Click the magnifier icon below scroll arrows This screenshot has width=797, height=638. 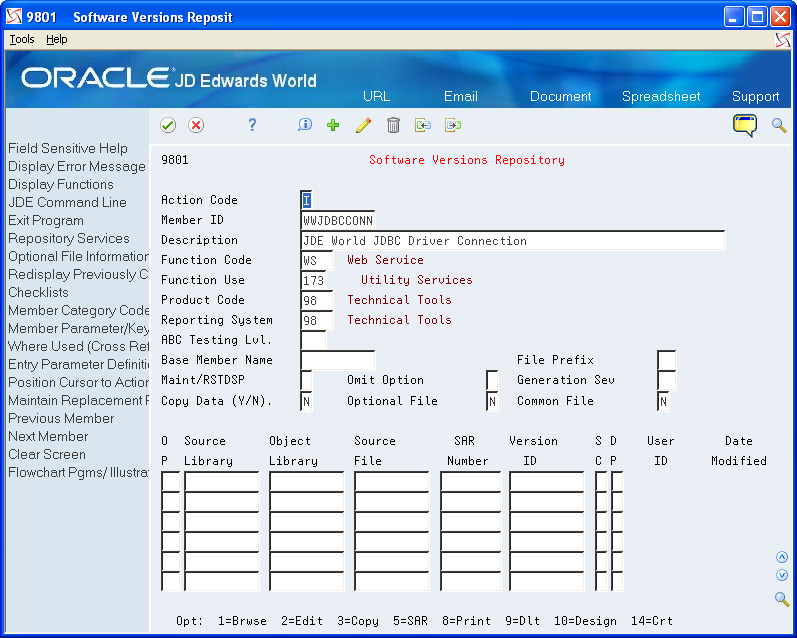point(782,599)
